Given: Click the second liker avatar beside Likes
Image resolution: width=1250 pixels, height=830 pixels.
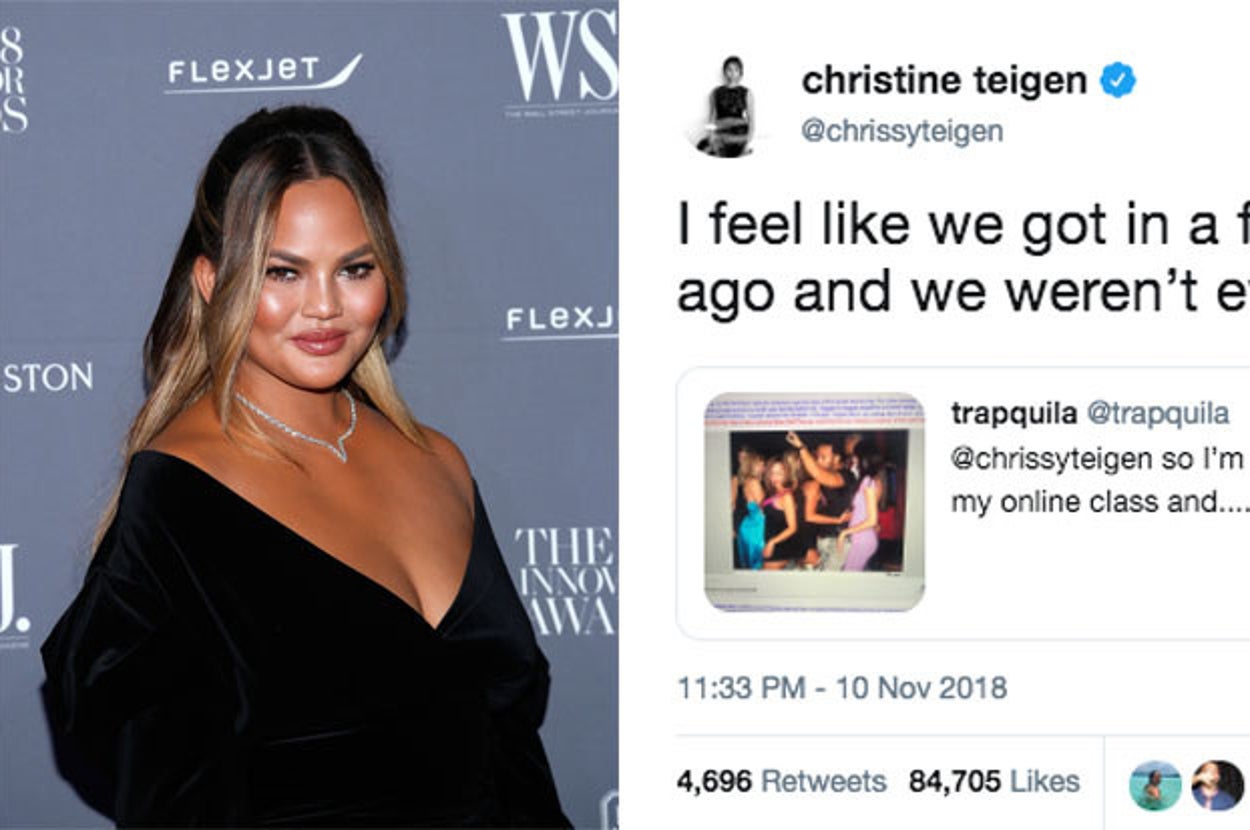Looking at the screenshot, I should 1217,784.
